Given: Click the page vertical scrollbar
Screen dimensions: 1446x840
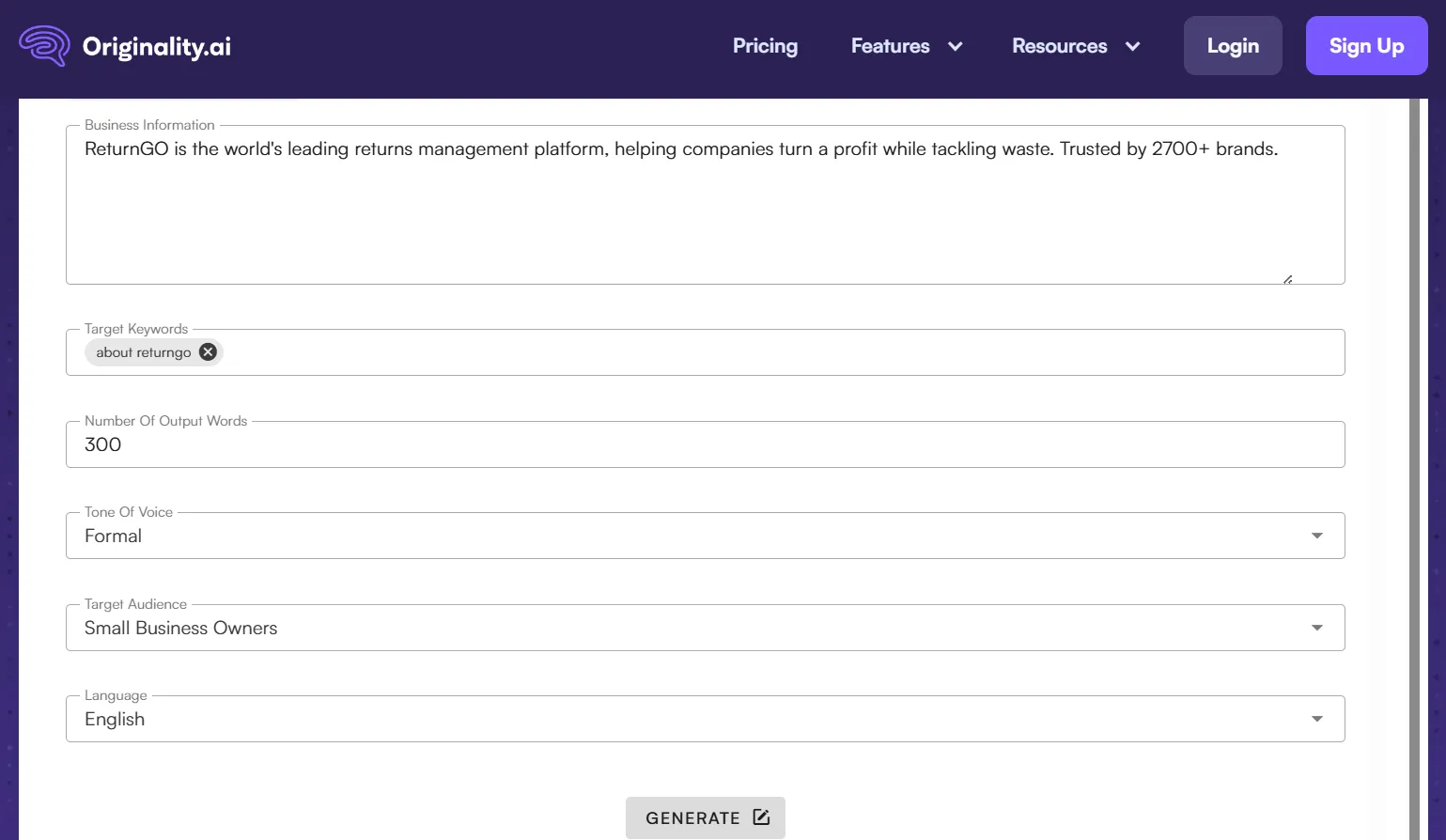Looking at the screenshot, I should 1415,469.
